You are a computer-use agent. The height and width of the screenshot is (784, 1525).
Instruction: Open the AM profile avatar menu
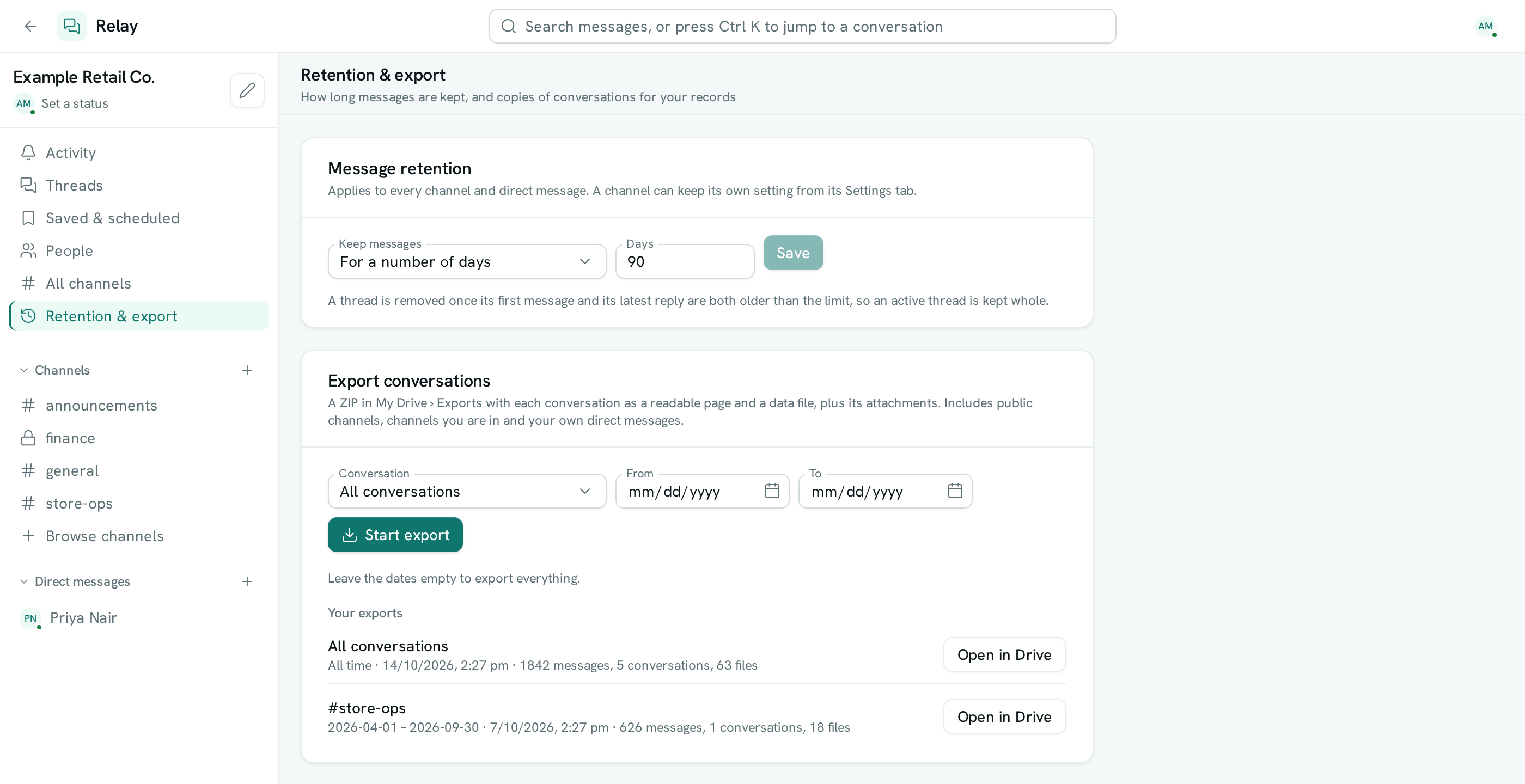point(1485,26)
